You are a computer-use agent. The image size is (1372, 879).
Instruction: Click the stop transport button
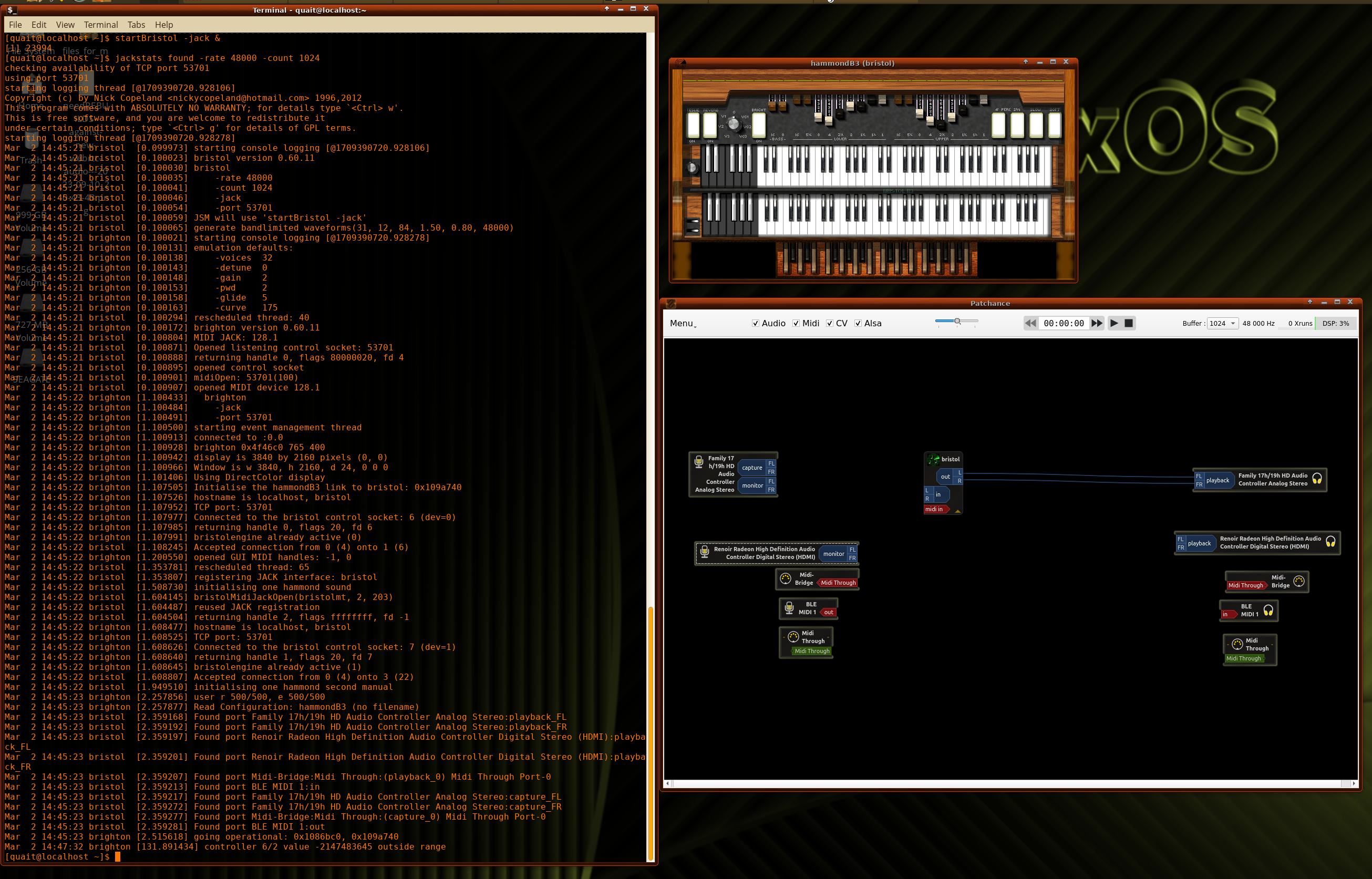point(1128,323)
